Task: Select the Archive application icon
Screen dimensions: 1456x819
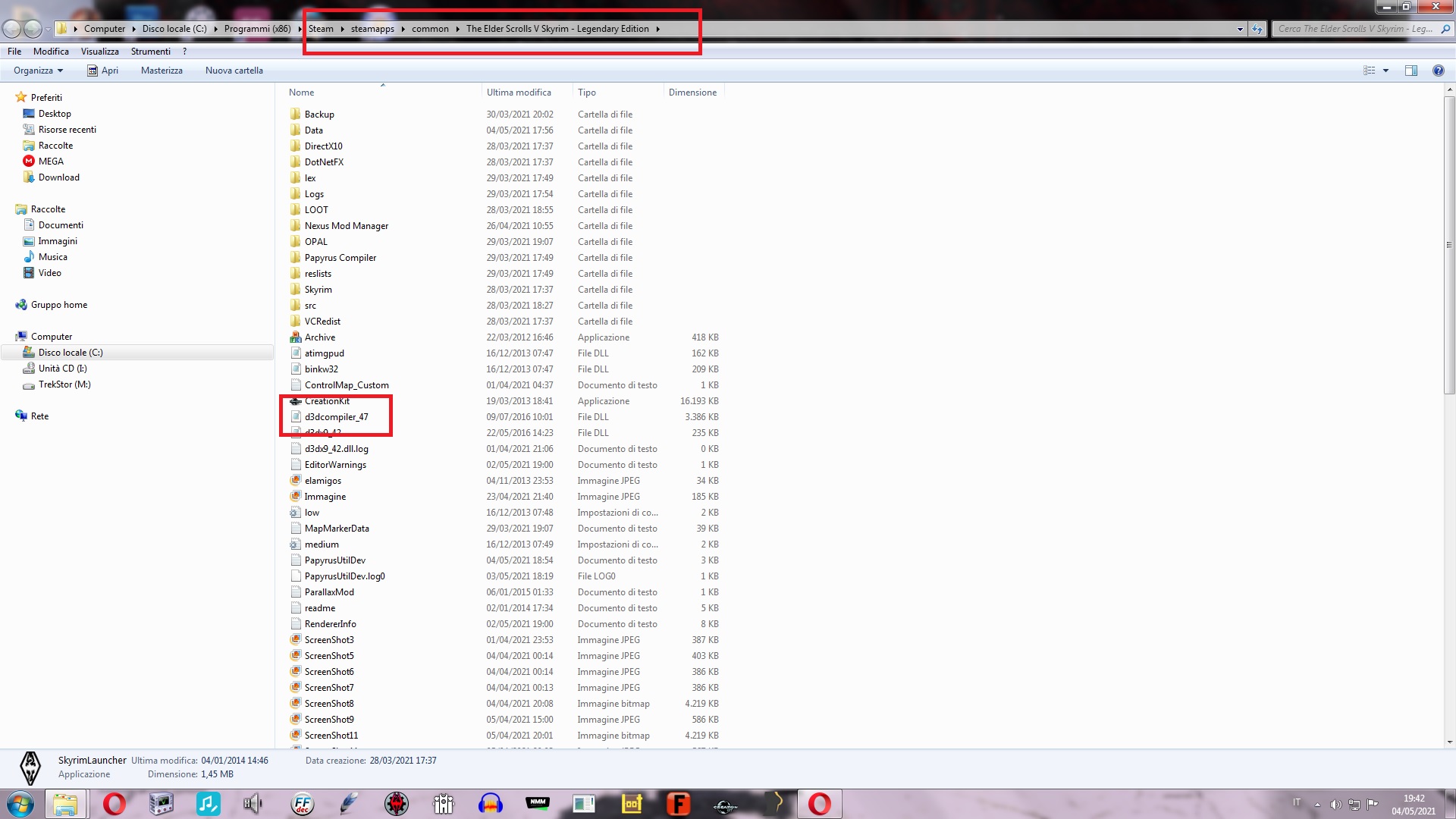Action: tap(296, 337)
